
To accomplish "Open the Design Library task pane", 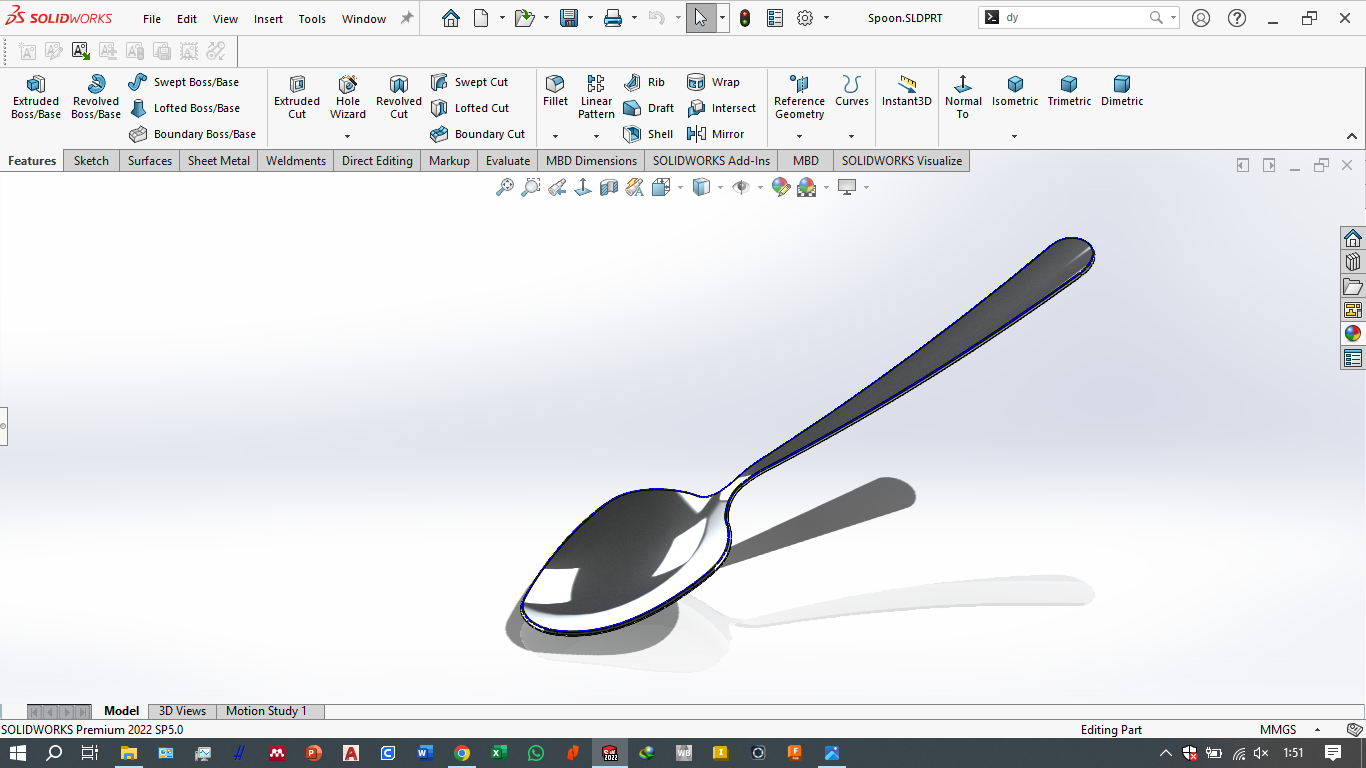I will pyautogui.click(x=1352, y=262).
